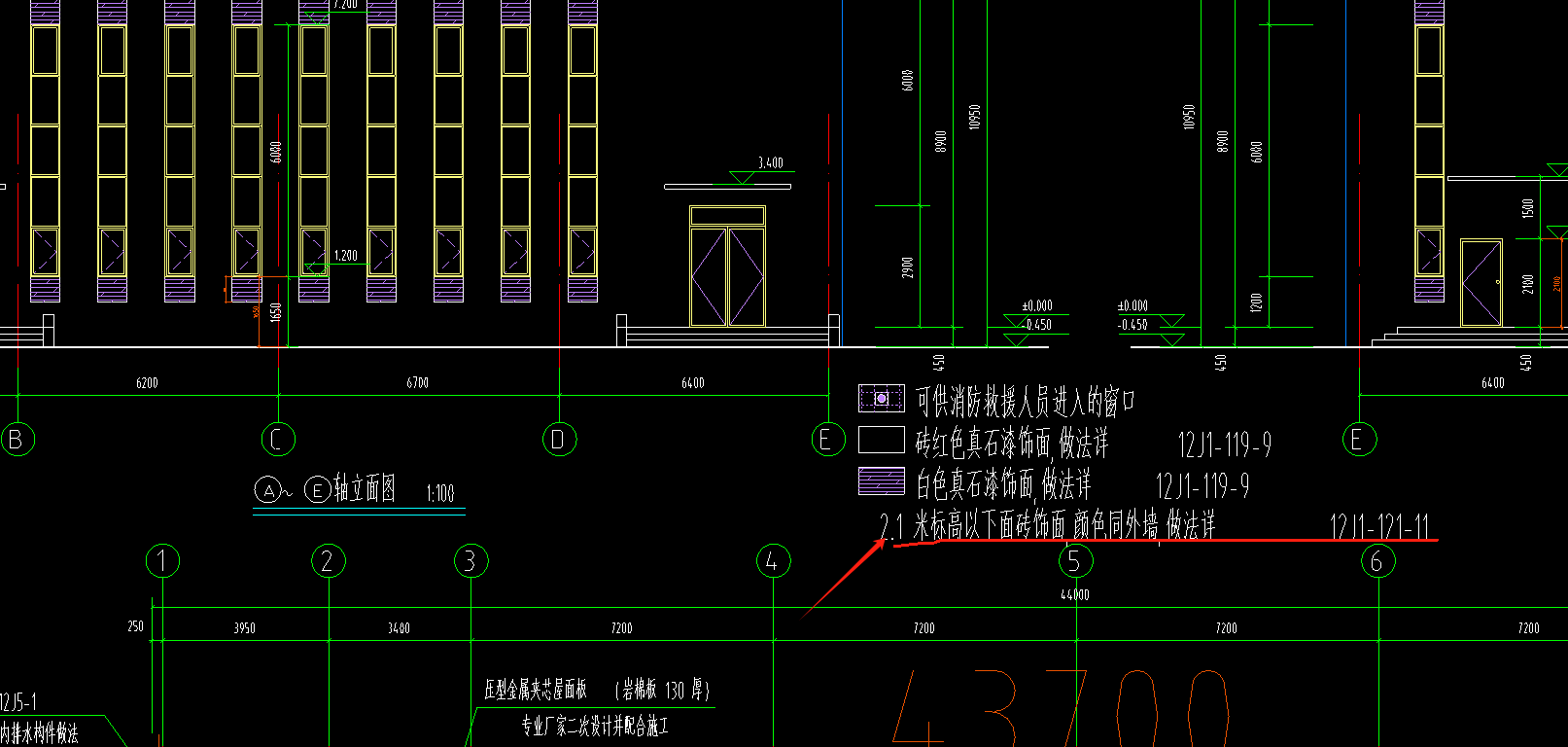Select legend text 白色真石漆饰面,做法详
1568x747 pixels.
pyautogui.click(x=1003, y=483)
